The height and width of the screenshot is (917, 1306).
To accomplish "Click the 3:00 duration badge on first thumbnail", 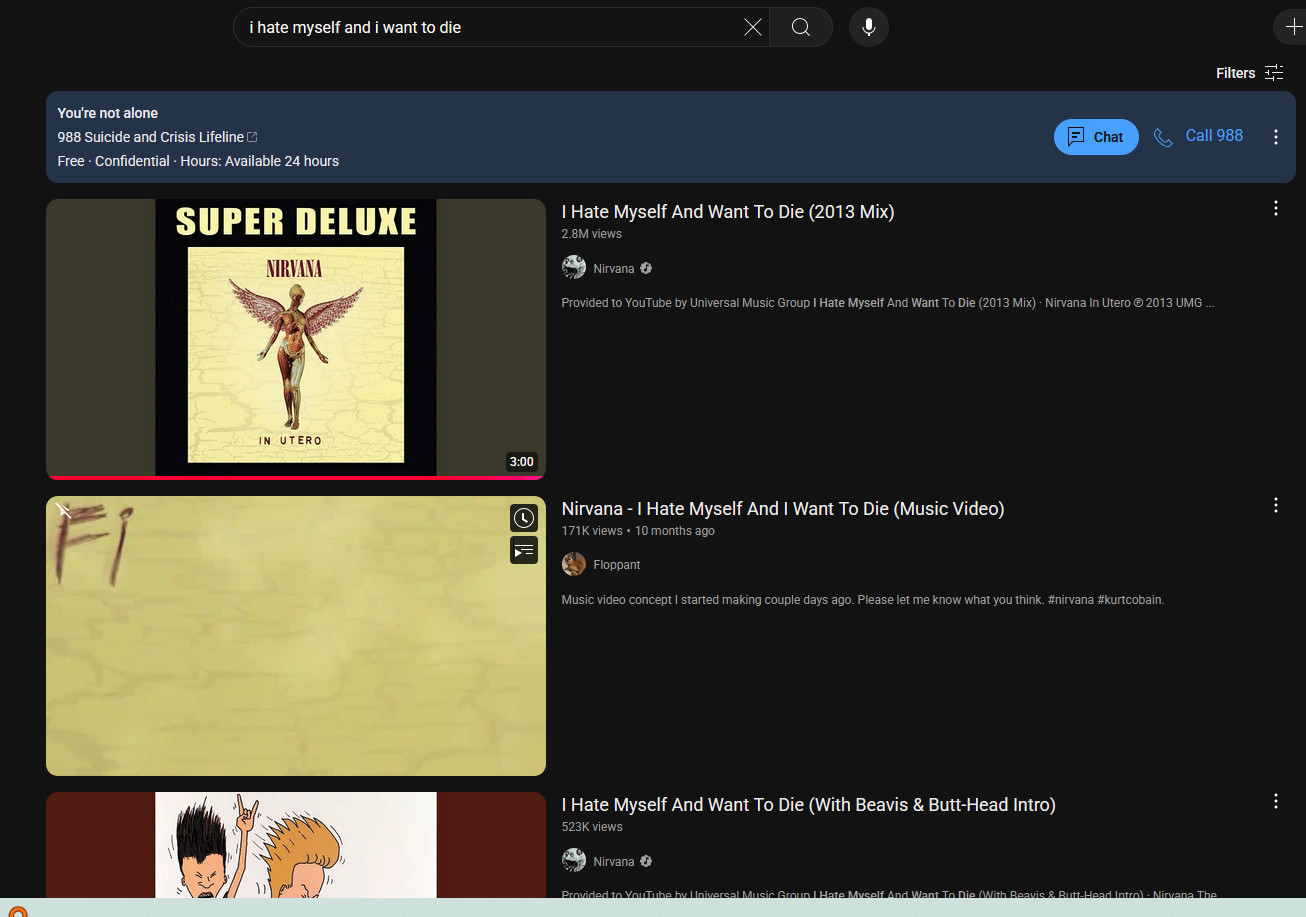I will (x=522, y=462).
